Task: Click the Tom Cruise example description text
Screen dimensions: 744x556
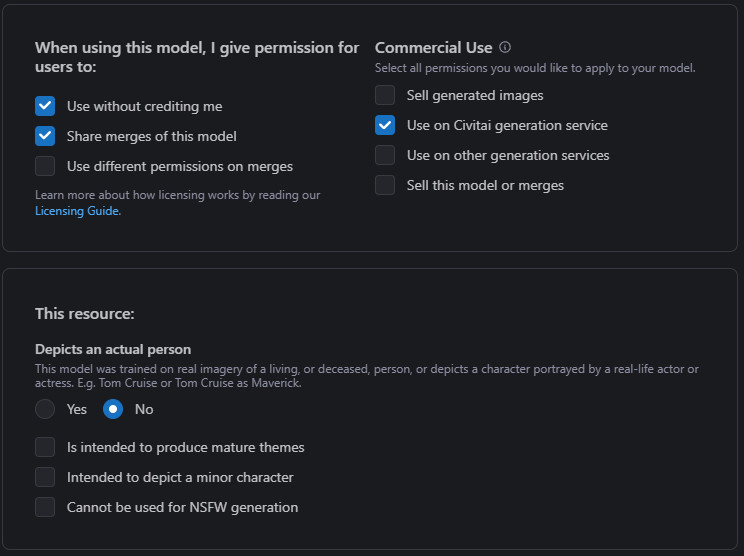Action: click(x=366, y=376)
